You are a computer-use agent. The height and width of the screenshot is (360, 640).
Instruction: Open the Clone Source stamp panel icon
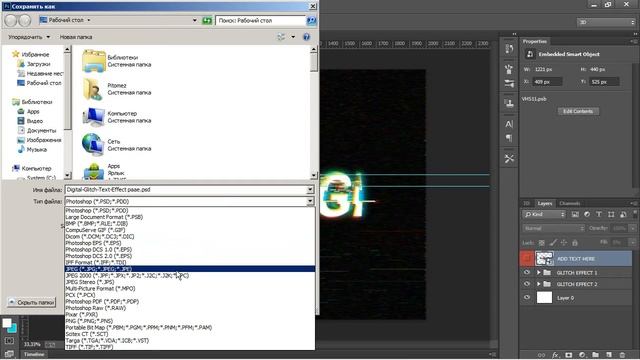[509, 103]
